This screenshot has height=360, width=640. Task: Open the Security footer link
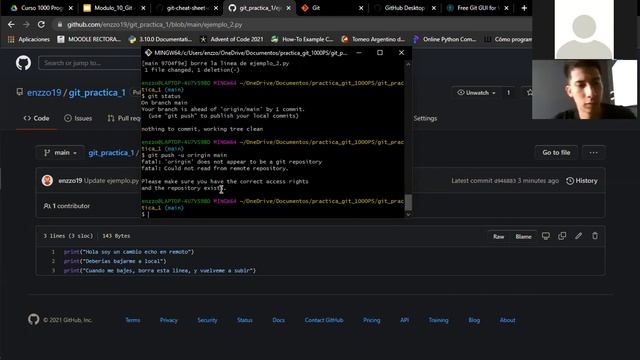pyautogui.click(x=207, y=320)
